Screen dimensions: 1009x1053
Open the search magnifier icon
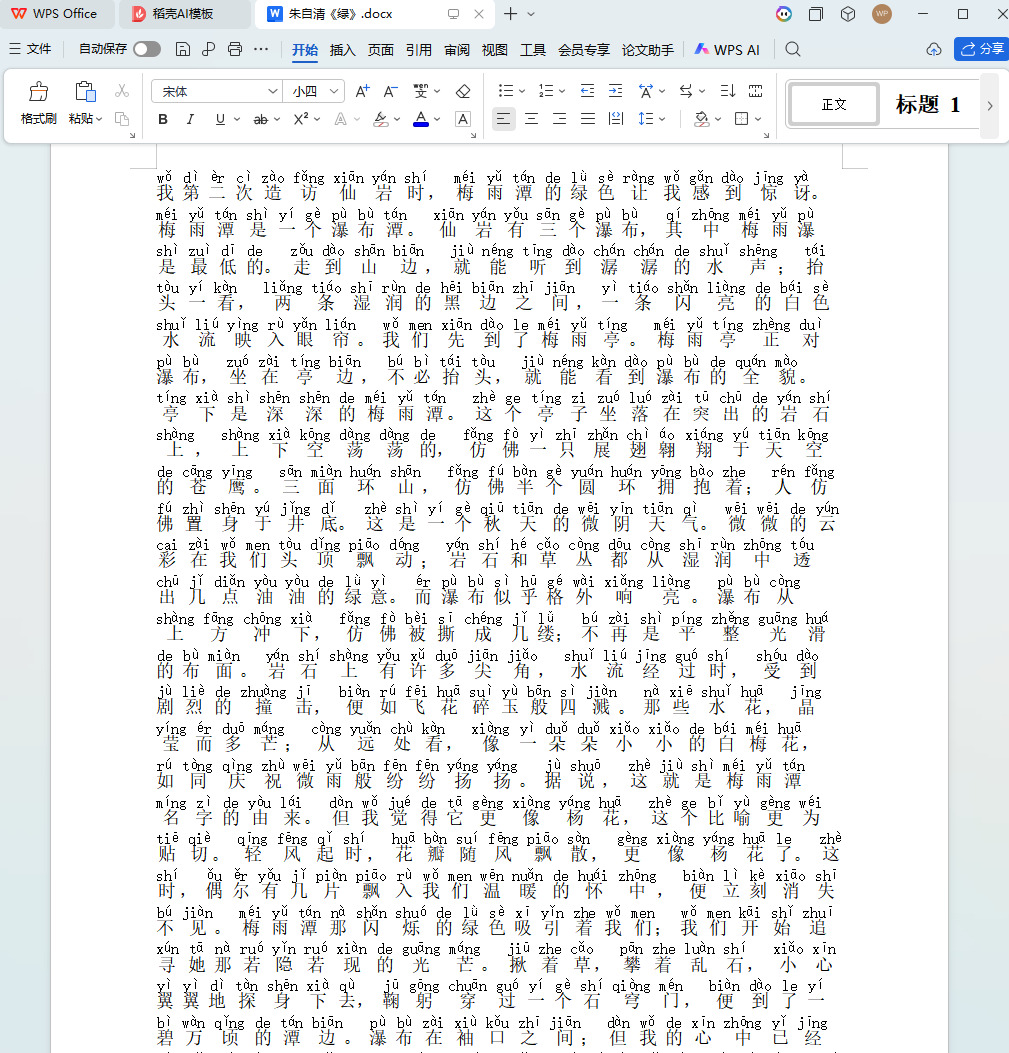point(793,49)
